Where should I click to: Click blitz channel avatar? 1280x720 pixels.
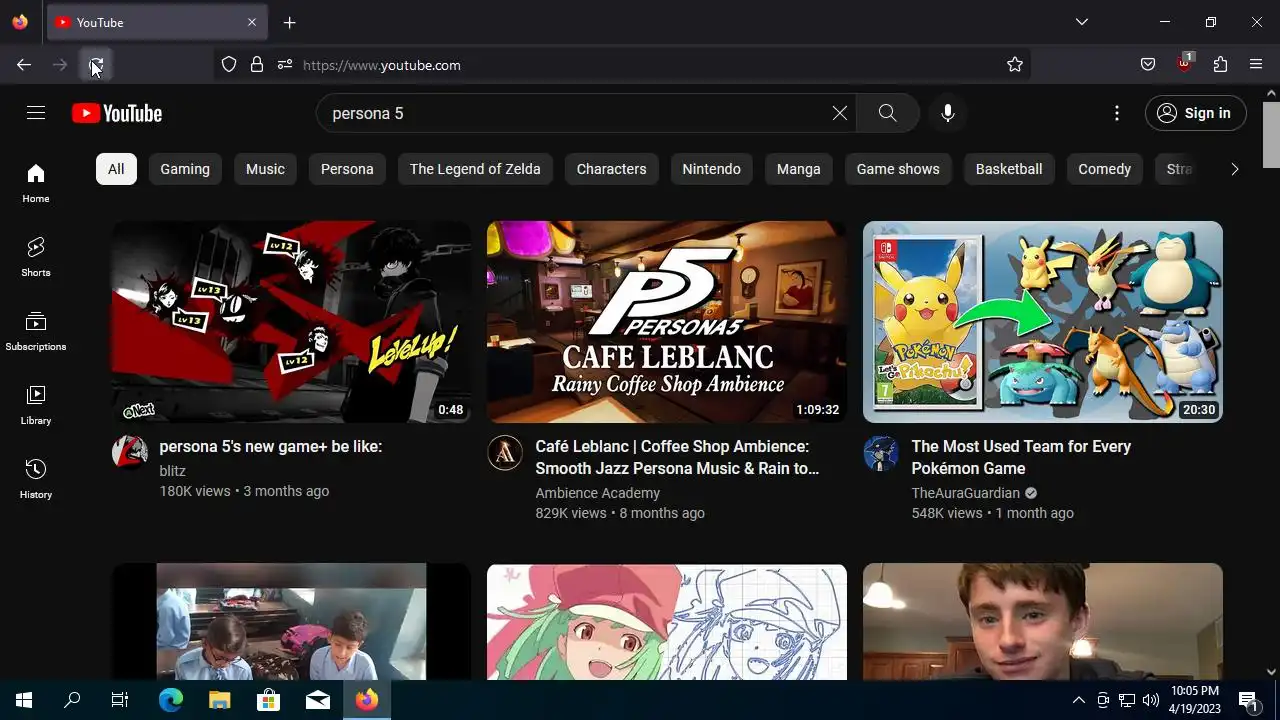pyautogui.click(x=129, y=452)
